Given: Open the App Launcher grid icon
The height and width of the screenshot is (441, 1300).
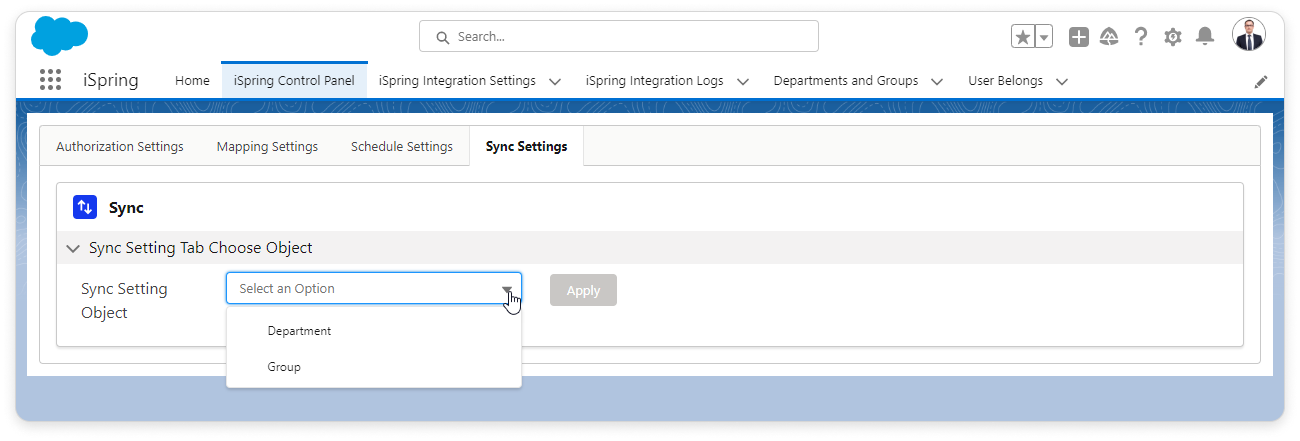Looking at the screenshot, I should tap(50, 80).
